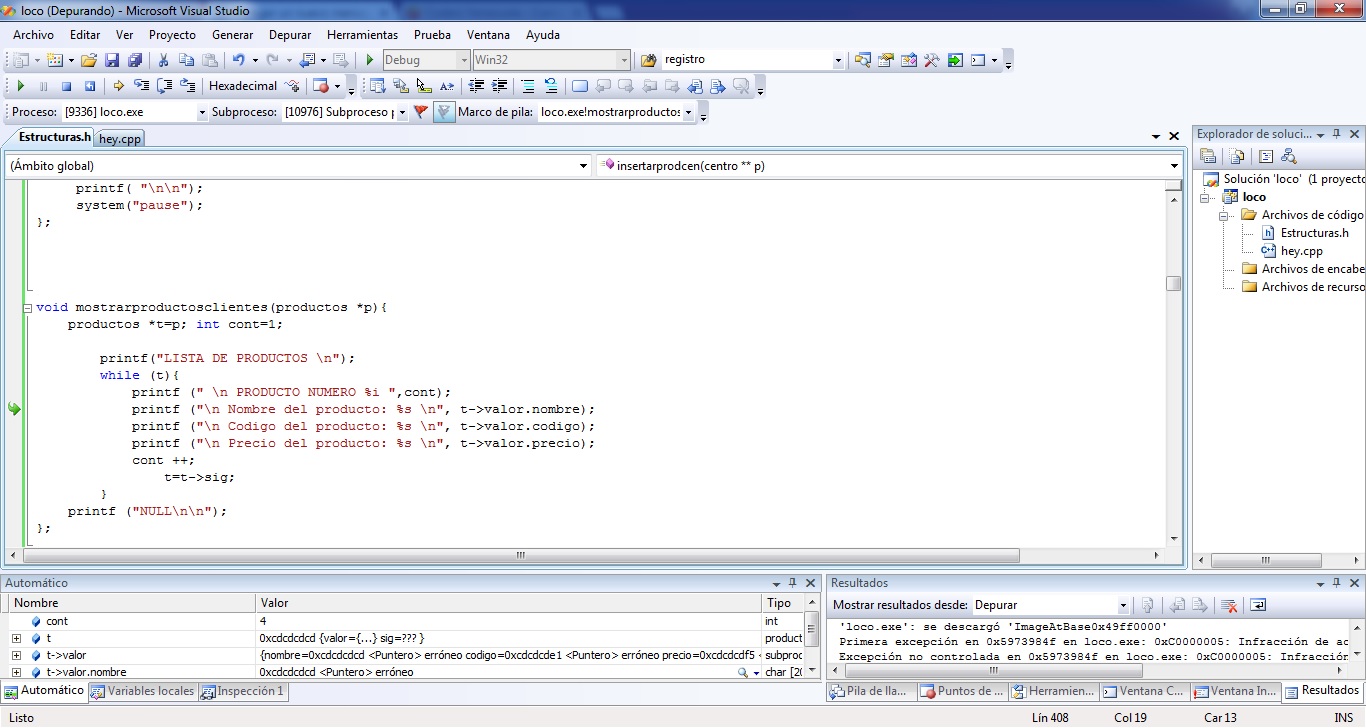
Task: Step into the next function
Action: coord(141,86)
